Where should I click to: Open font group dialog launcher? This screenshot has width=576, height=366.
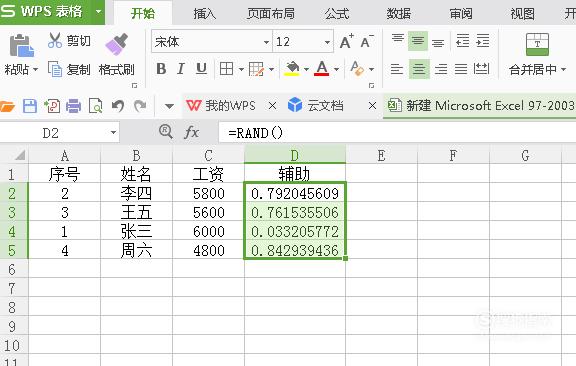click(x=371, y=86)
